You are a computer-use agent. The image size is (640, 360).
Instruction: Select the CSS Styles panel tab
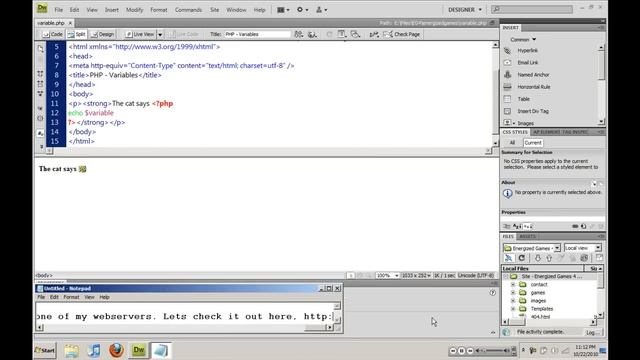tap(515, 132)
